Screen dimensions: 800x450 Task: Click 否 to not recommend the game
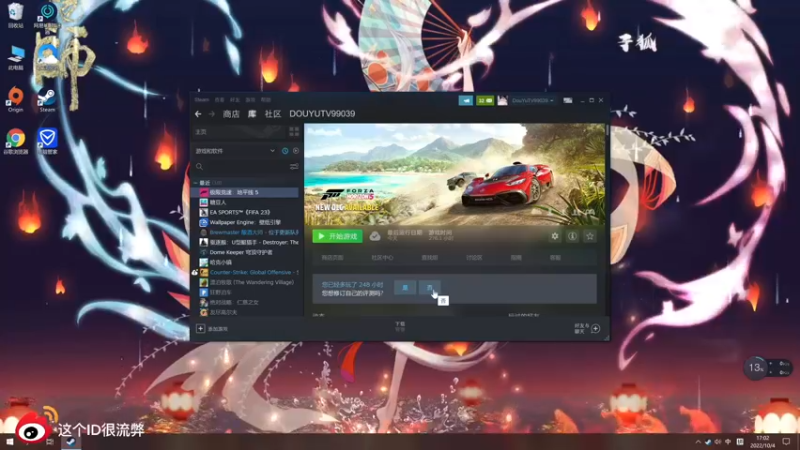429,288
